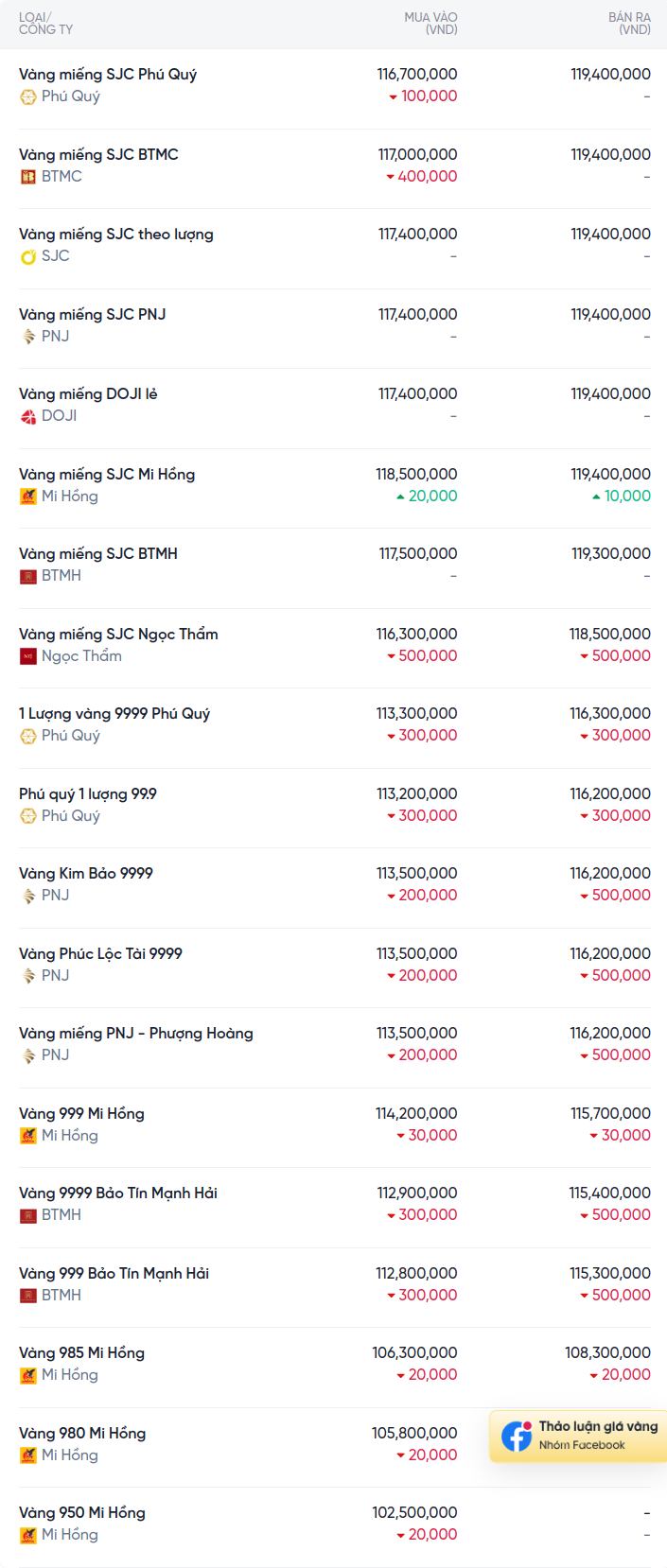This screenshot has height=1568, width=667.
Task: Open Vàng Kim Bảo 9999 entry
Action: coord(86,874)
